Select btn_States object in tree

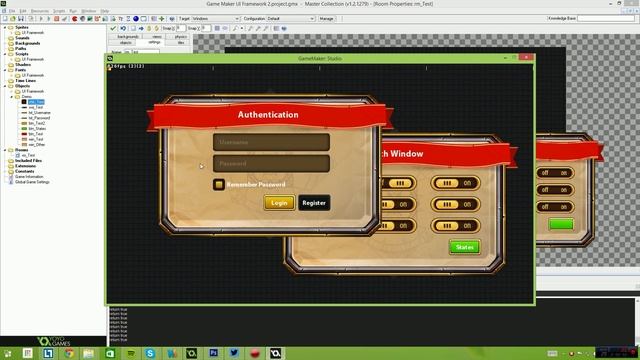click(37, 129)
